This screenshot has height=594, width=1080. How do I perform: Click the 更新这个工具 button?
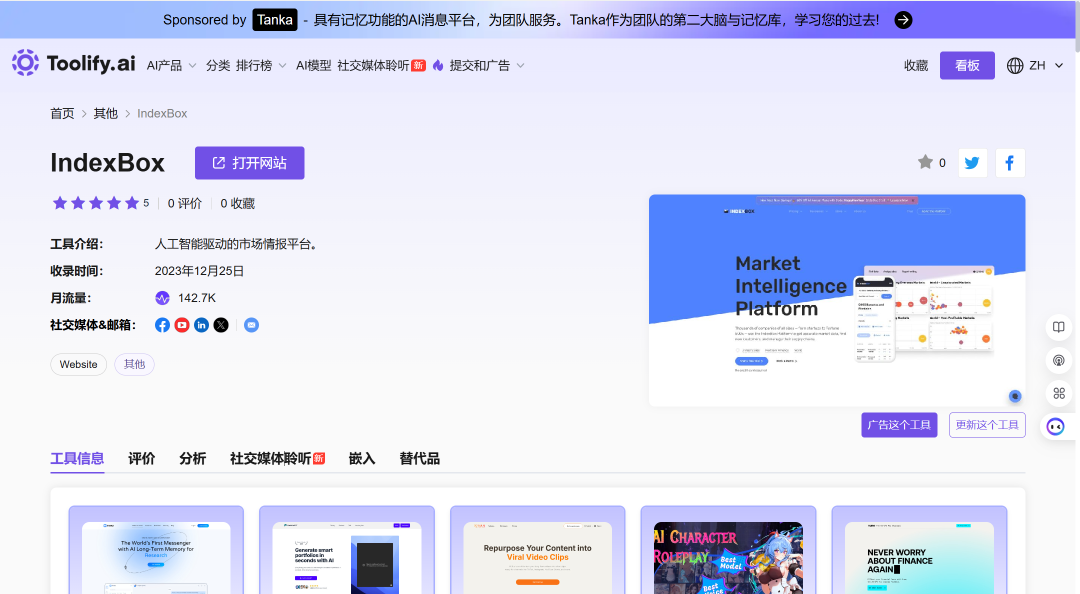[x=987, y=425]
